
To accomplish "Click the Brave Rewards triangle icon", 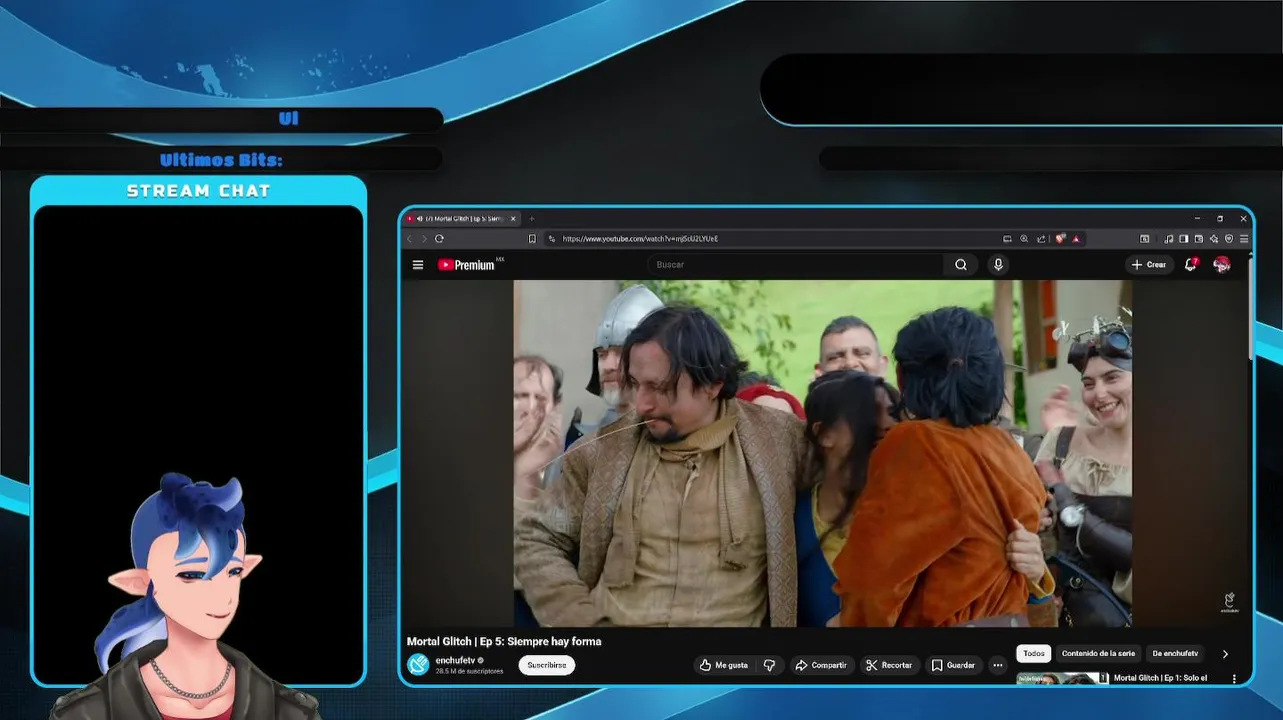I will (1076, 239).
